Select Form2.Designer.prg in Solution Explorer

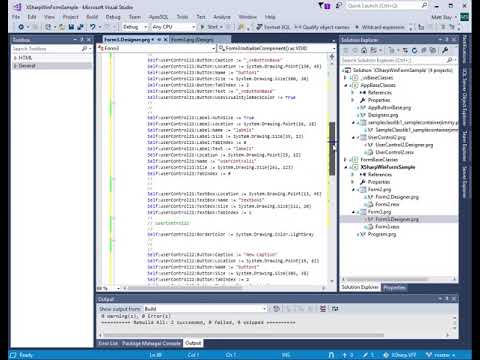click(396, 197)
